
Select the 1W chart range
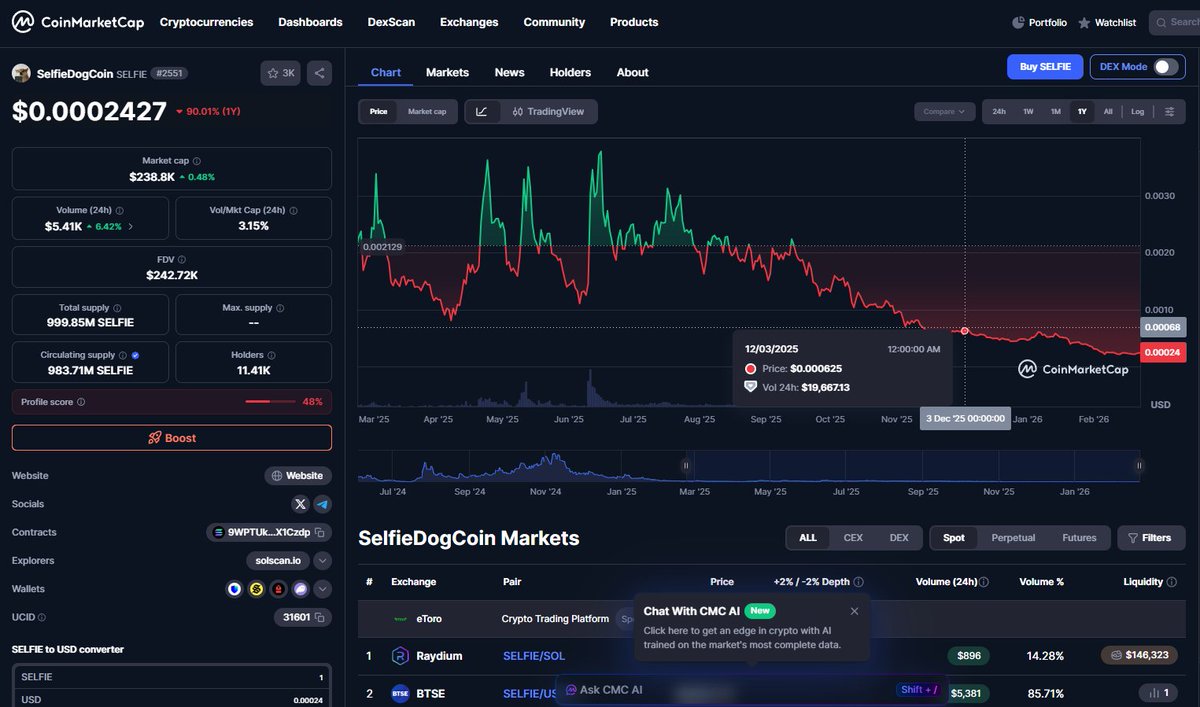1028,112
